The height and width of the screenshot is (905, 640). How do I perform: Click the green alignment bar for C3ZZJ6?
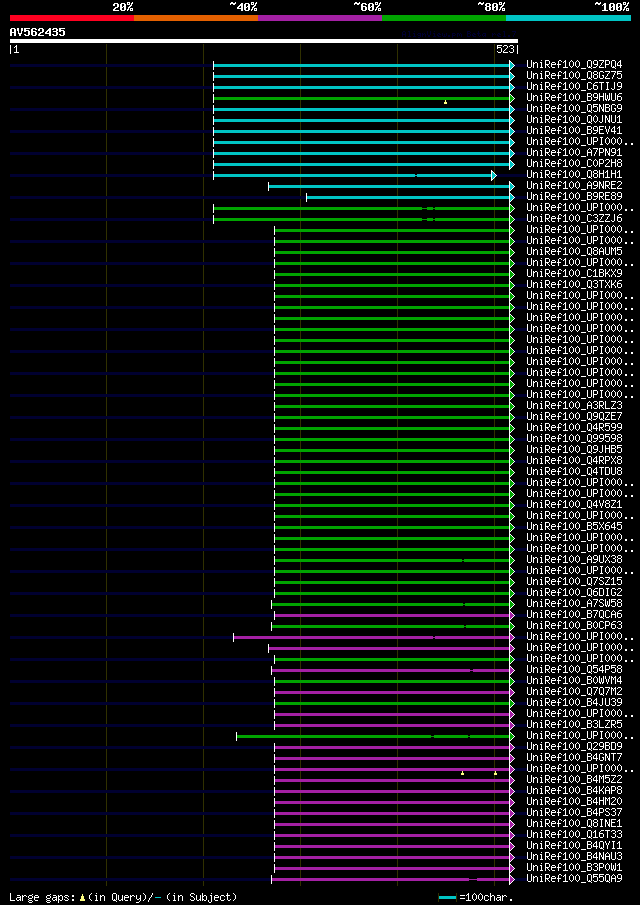coord(362,219)
